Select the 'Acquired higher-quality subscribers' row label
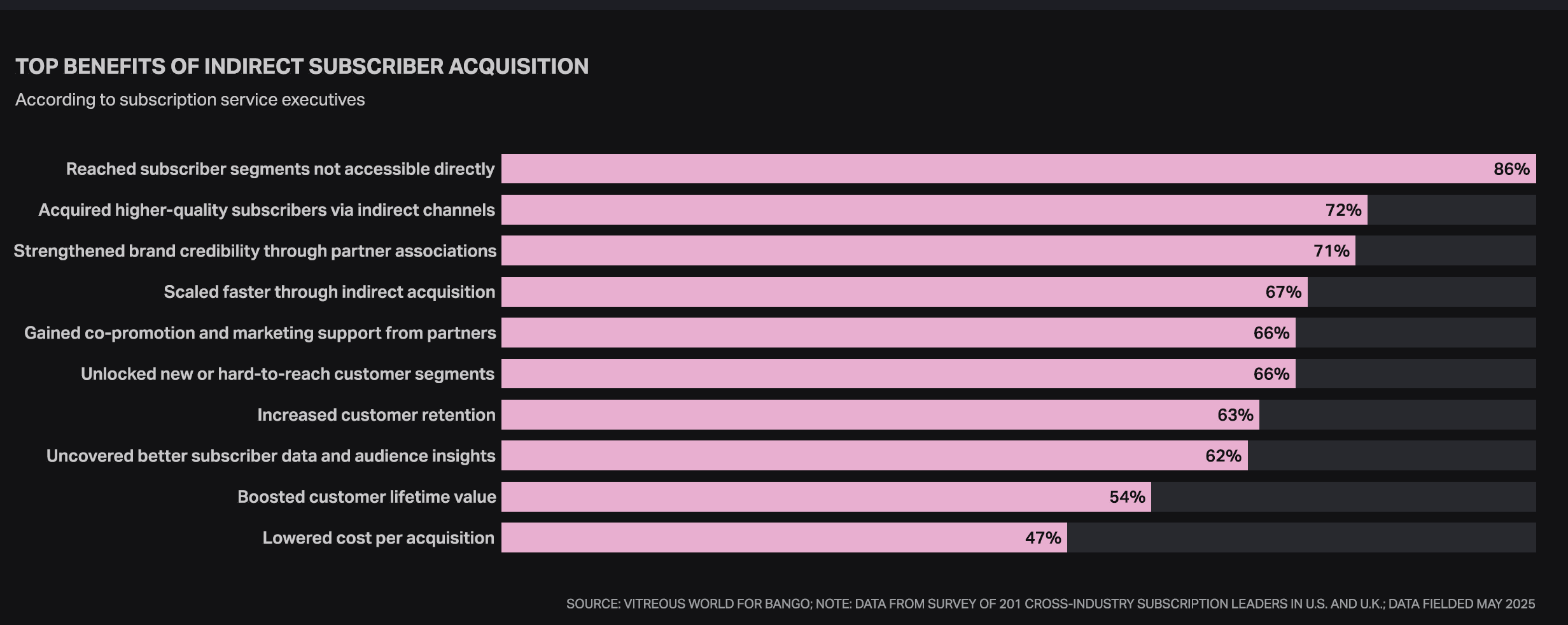Image resolution: width=1568 pixels, height=625 pixels. click(x=266, y=210)
